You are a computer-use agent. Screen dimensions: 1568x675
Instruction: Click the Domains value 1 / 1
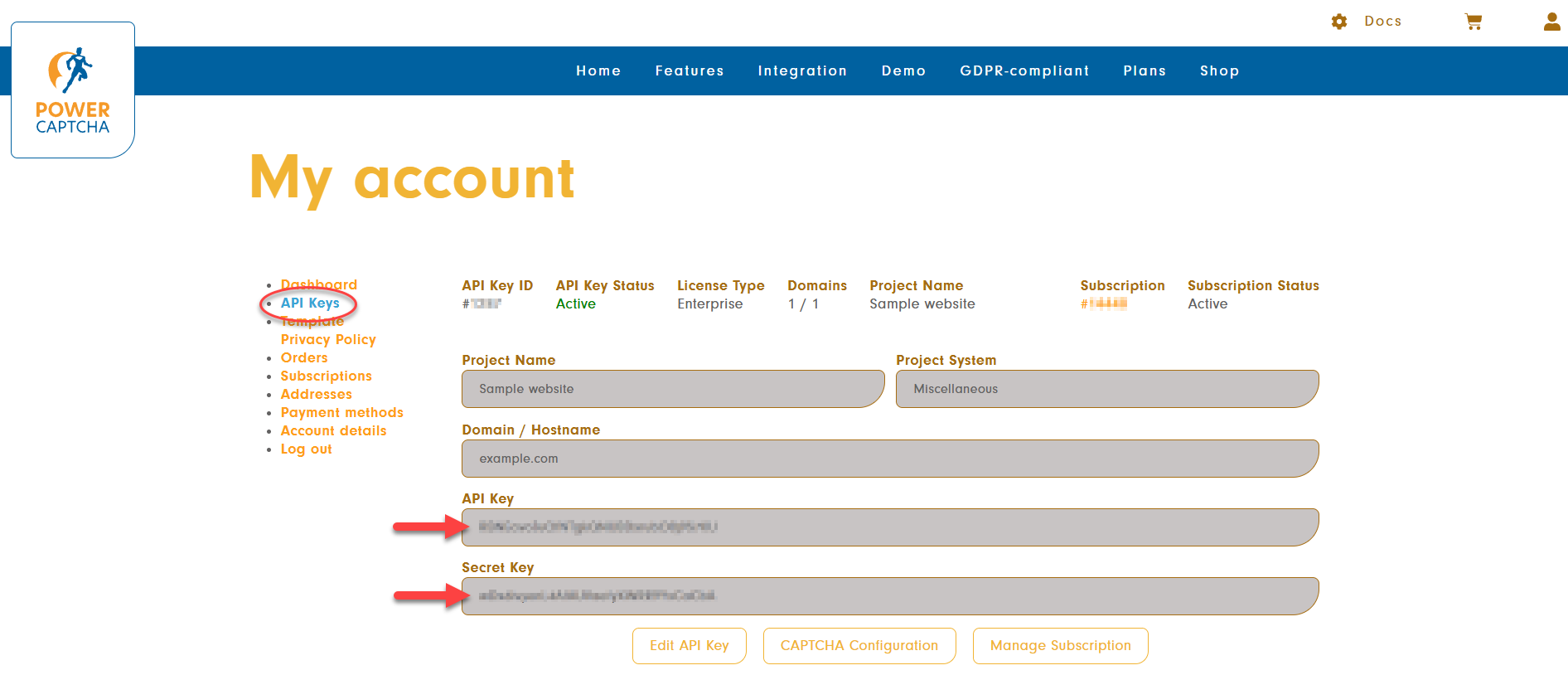point(803,304)
